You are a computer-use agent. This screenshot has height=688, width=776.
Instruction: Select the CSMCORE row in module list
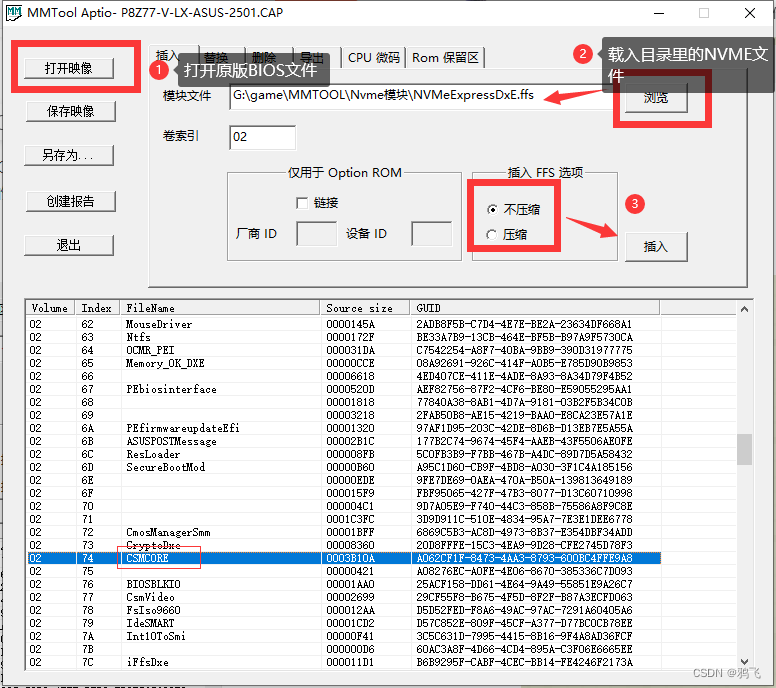coord(344,558)
